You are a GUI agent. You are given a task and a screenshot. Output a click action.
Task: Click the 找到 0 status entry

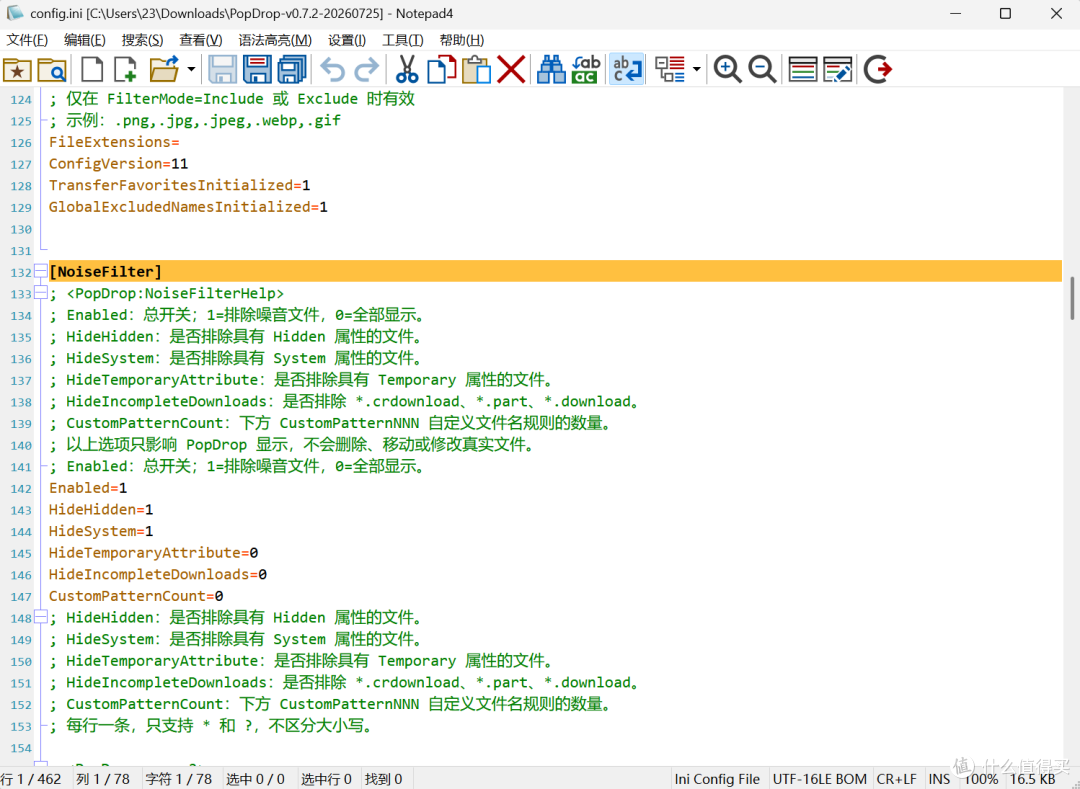tap(384, 779)
